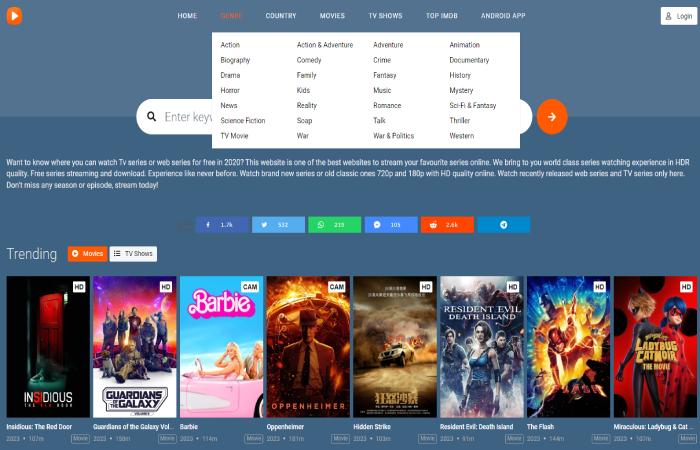Viewport: 700px width, 450px height.
Task: Select Drama genre
Action: pos(230,75)
